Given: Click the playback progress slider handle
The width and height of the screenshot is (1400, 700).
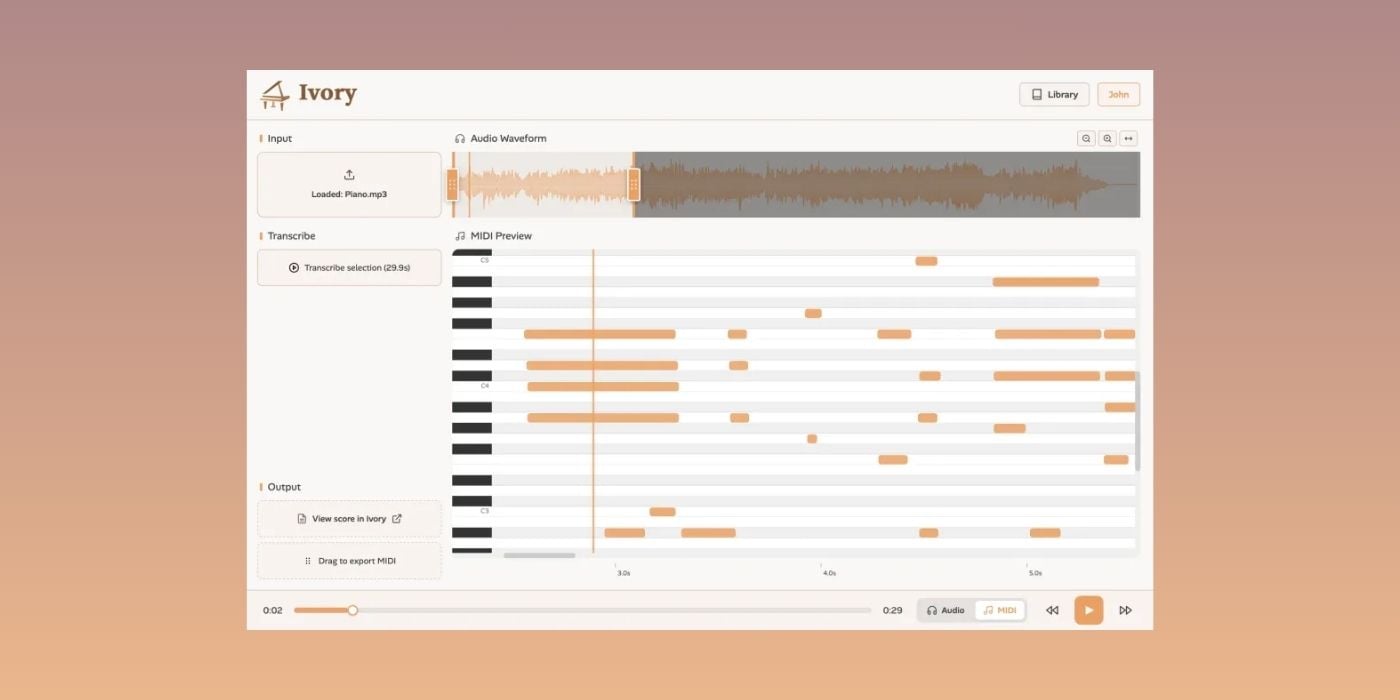Looking at the screenshot, I should (x=352, y=610).
